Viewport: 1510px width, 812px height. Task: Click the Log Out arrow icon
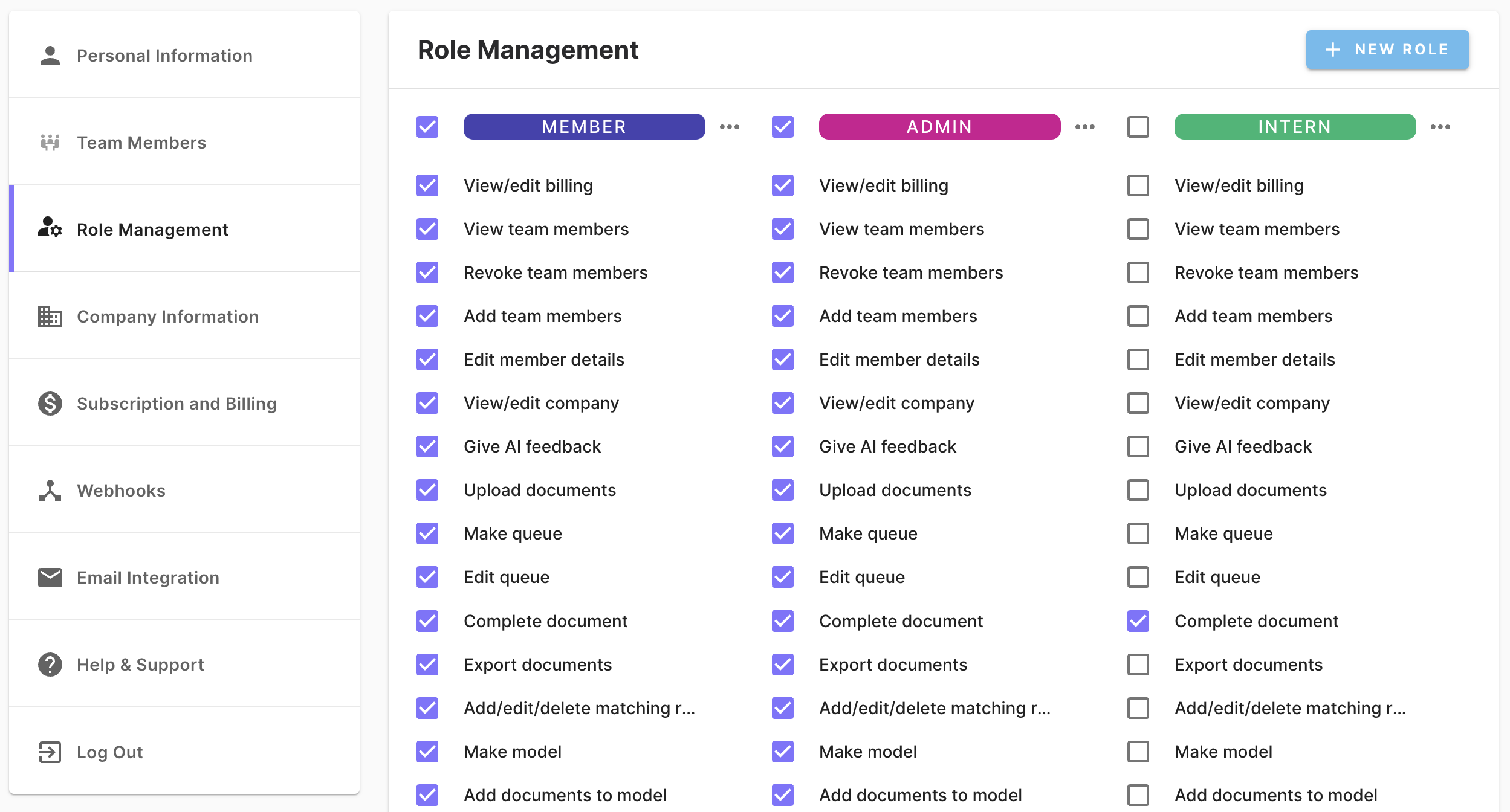[50, 752]
